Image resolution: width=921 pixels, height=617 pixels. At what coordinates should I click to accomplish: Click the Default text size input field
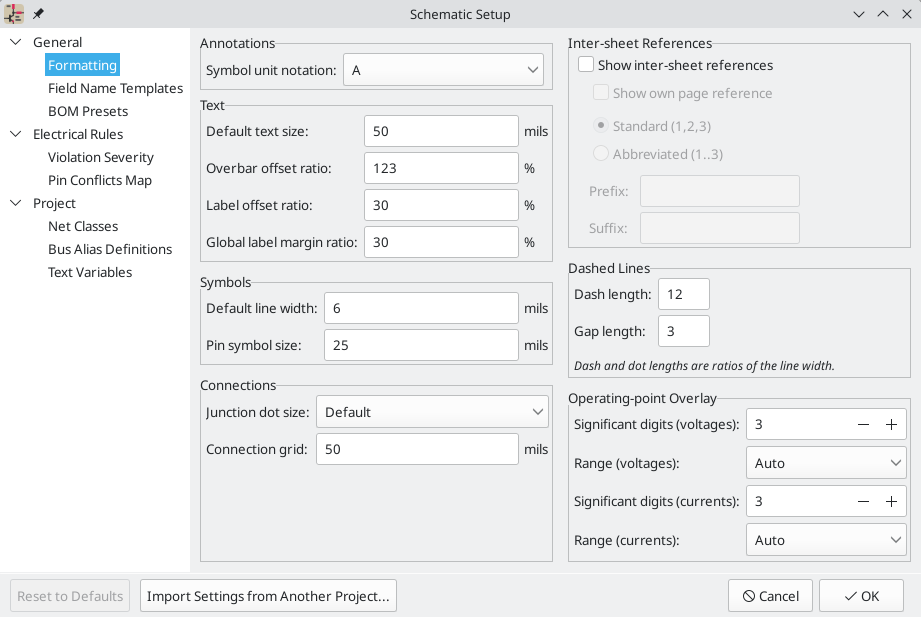pos(440,131)
